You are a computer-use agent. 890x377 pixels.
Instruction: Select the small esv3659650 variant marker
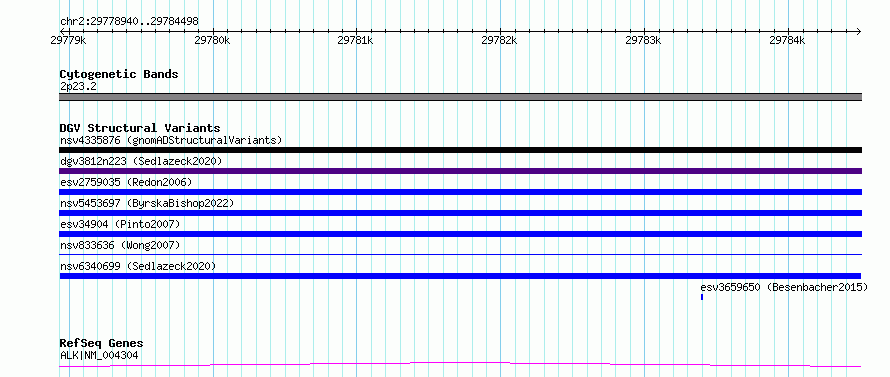point(702,297)
